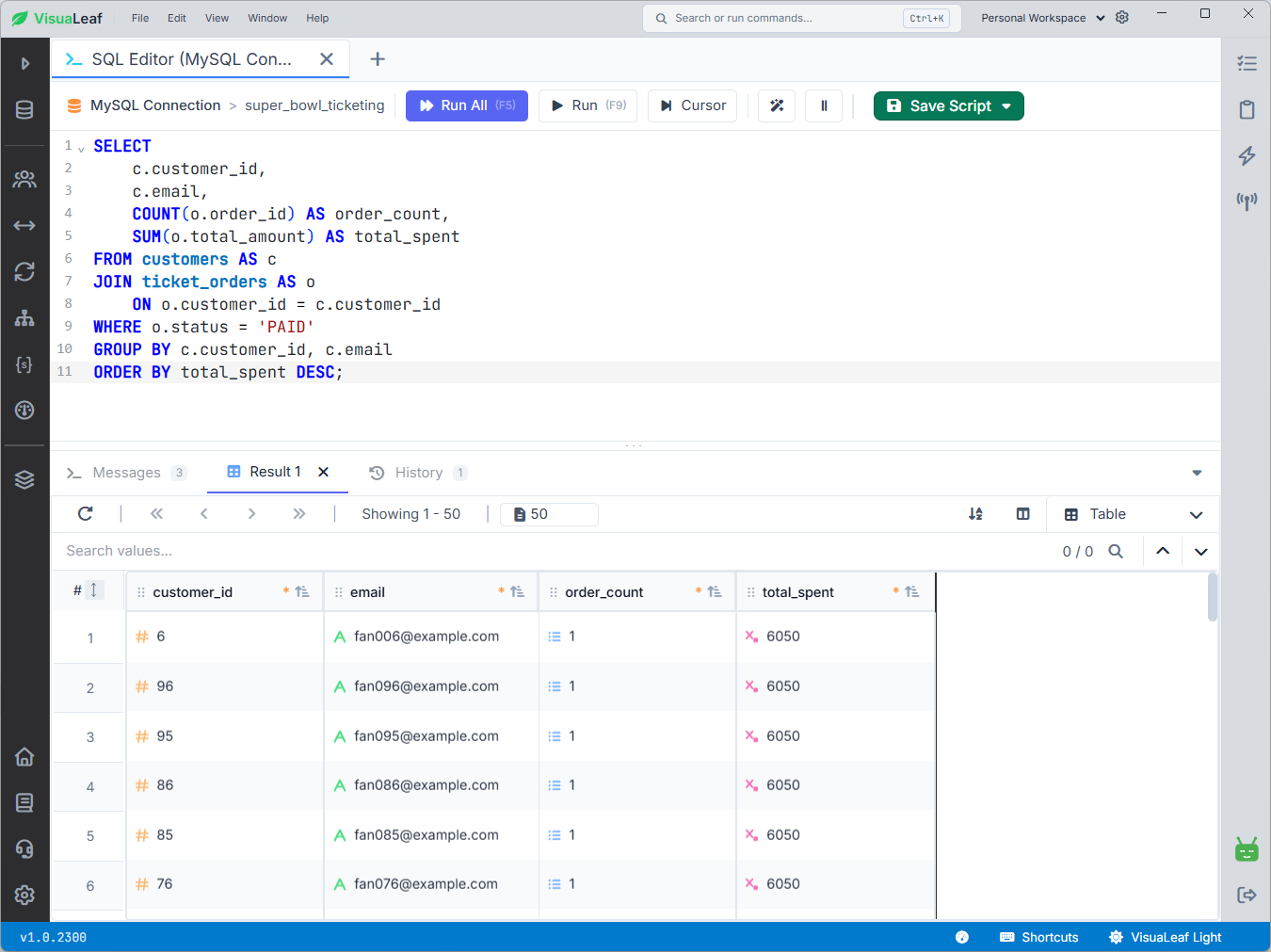
Task: Fold the SELECT statement at line 1
Action: click(81, 149)
